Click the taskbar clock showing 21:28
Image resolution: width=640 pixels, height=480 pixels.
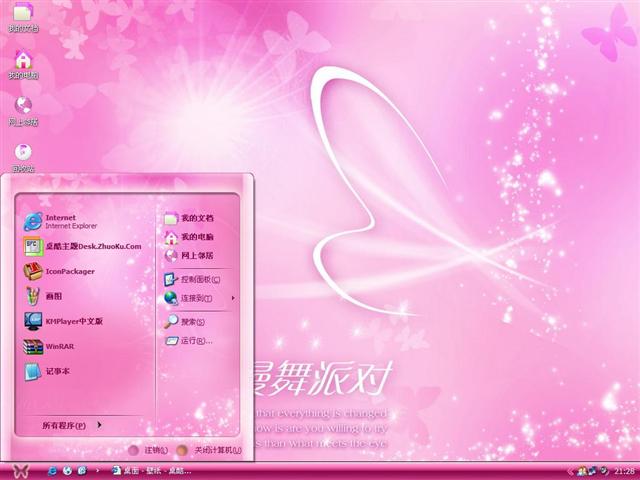point(624,471)
